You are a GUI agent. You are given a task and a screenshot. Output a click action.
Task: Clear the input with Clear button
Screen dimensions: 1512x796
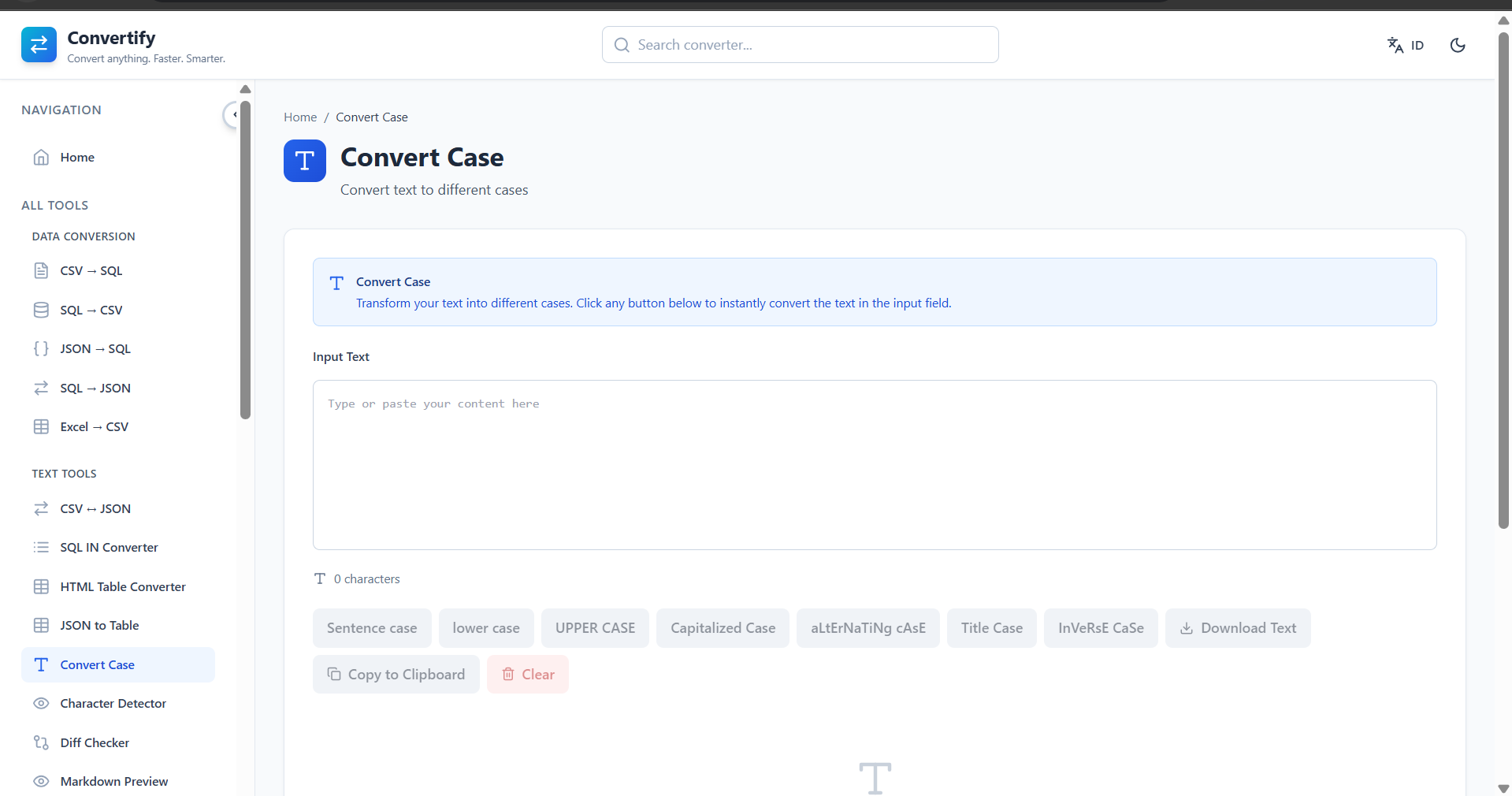[x=528, y=675]
